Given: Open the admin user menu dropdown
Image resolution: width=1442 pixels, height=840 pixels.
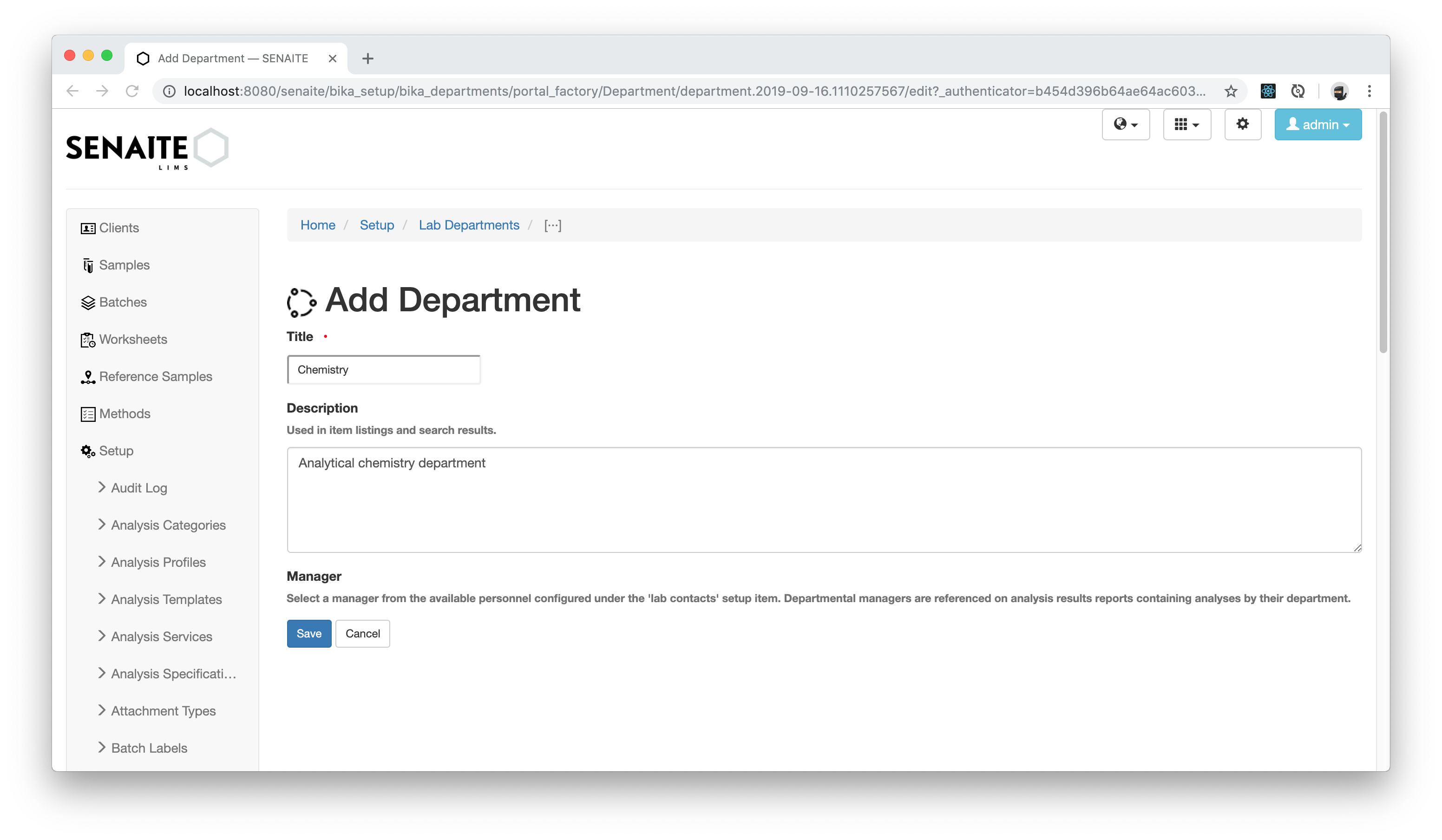Looking at the screenshot, I should tap(1318, 124).
